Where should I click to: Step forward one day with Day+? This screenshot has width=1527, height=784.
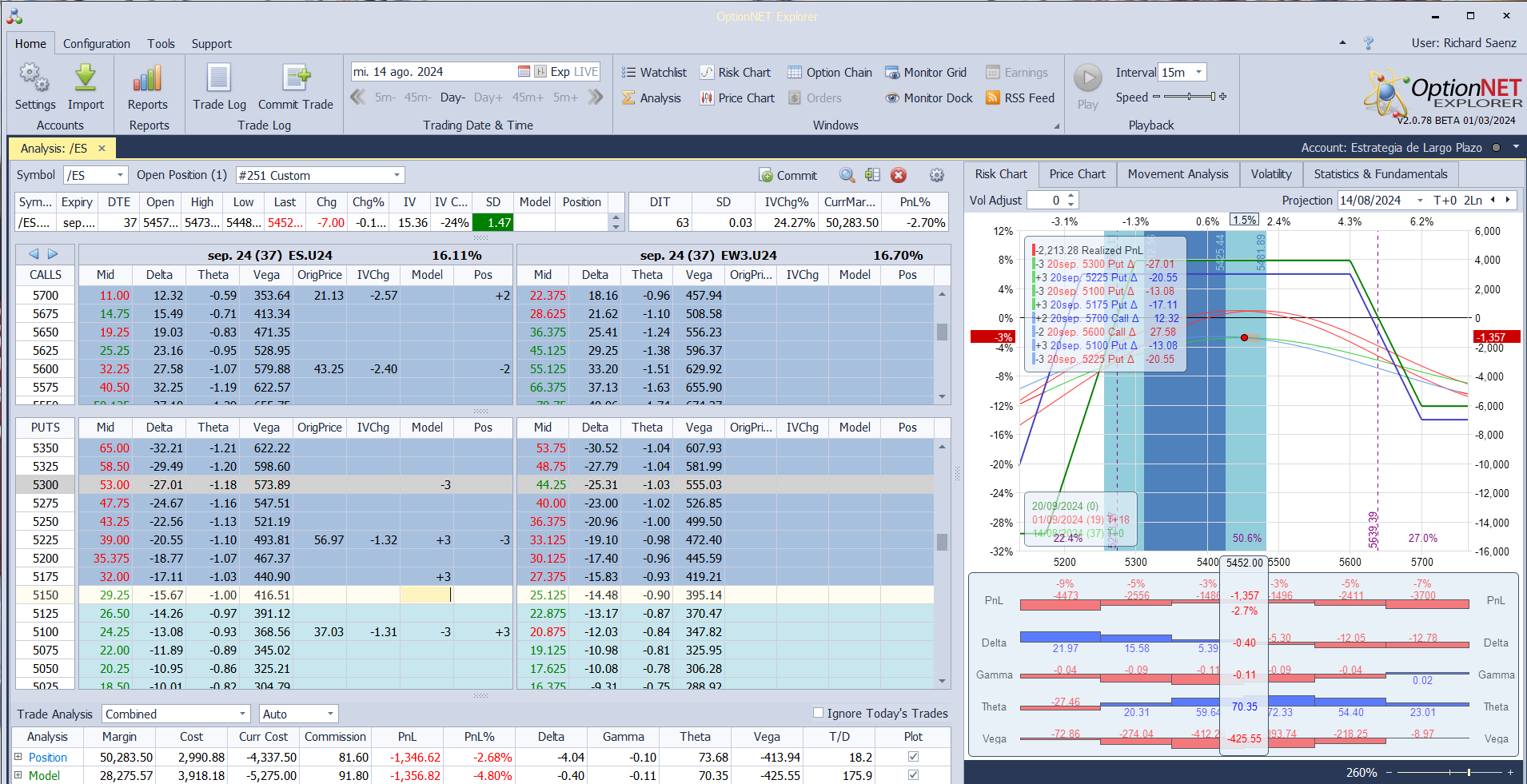488,98
